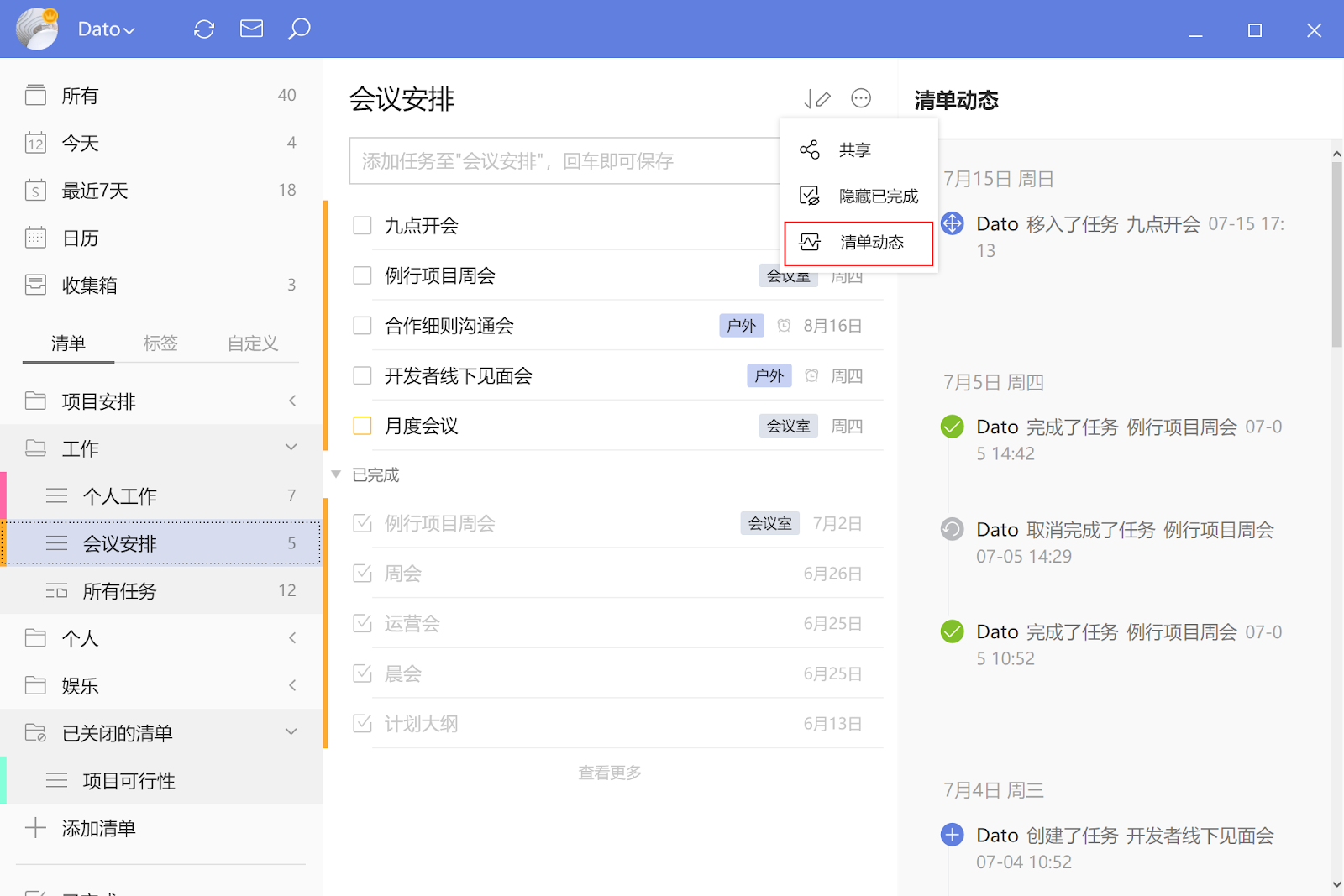The height and width of the screenshot is (896, 1344).
Task: Open the 日历 calendar view
Action: coord(81,238)
